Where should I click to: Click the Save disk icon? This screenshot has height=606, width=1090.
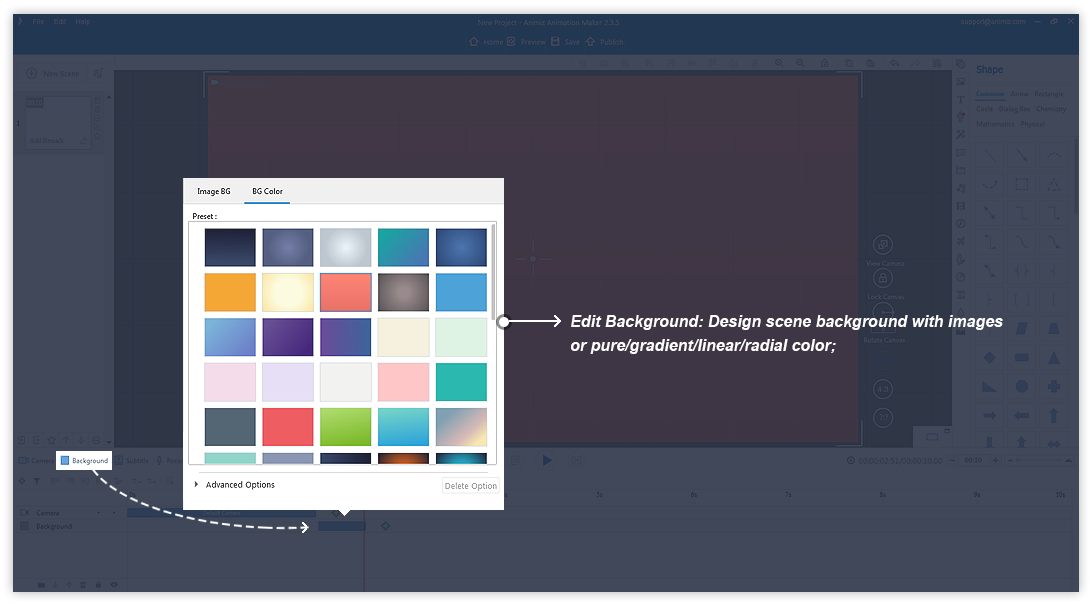pos(556,42)
